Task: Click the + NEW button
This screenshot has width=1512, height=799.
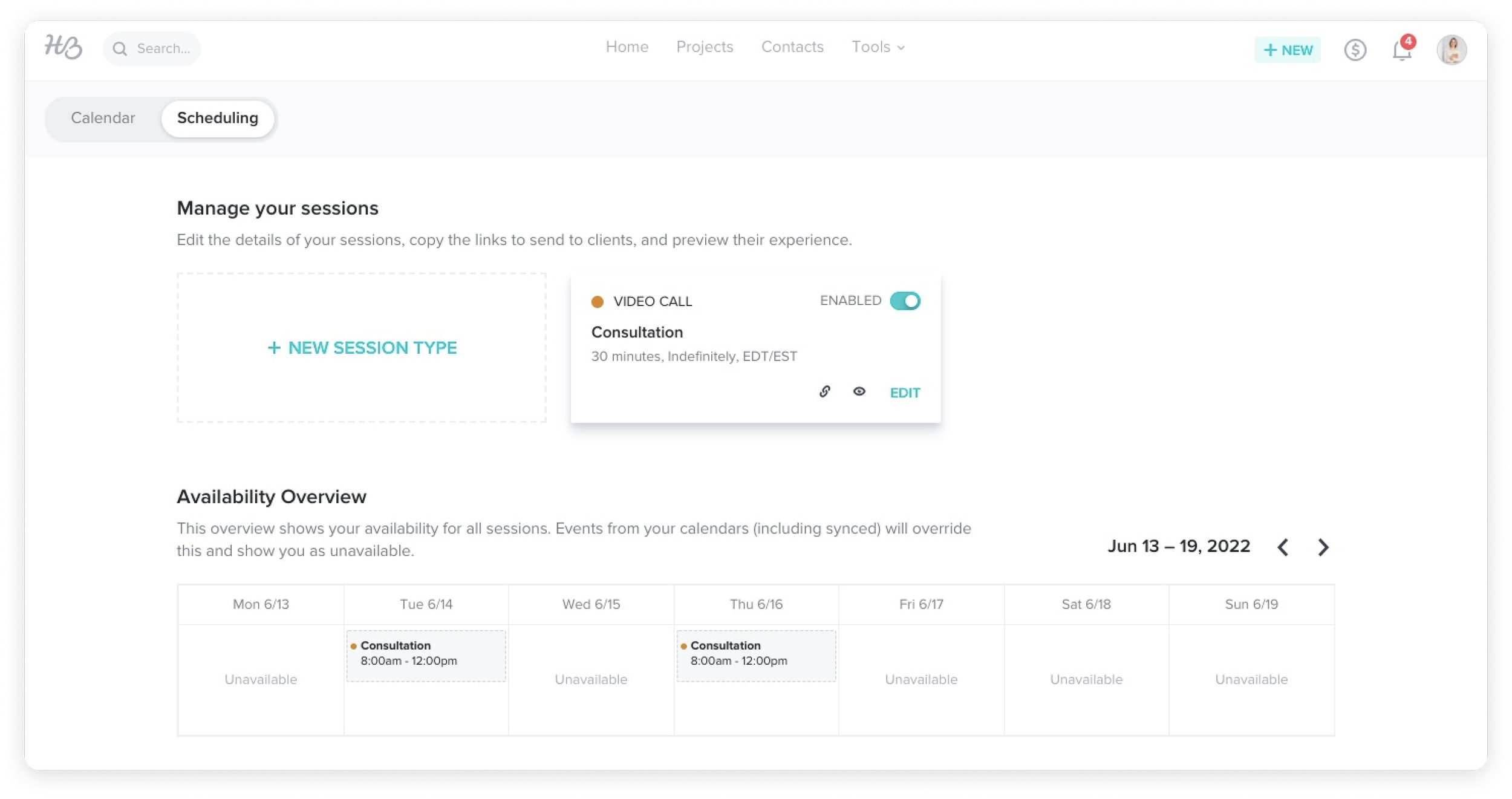Action: point(1288,50)
